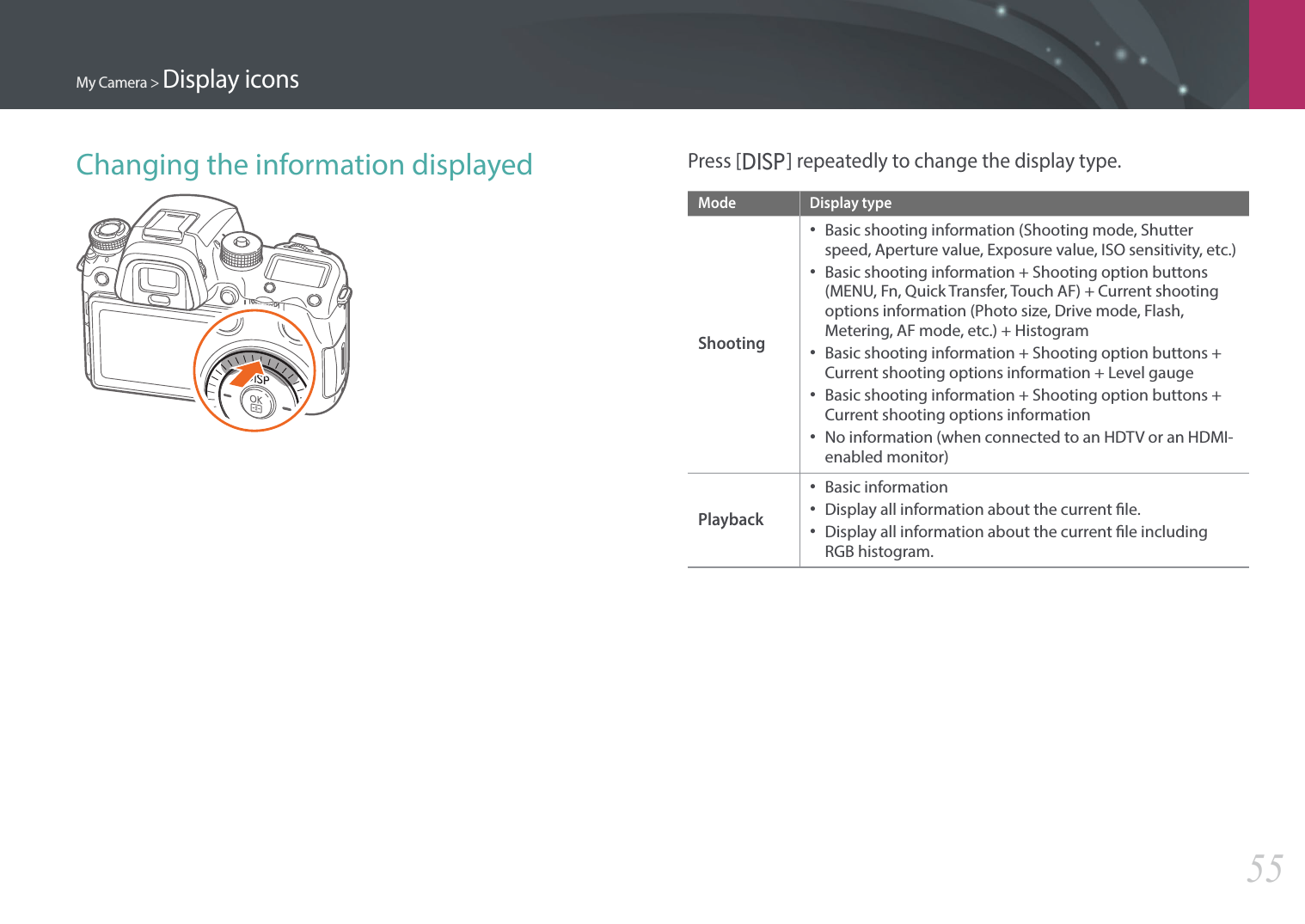The image size is (1305, 924).
Task: Select the 'Shooting' row label
Action: point(731,343)
